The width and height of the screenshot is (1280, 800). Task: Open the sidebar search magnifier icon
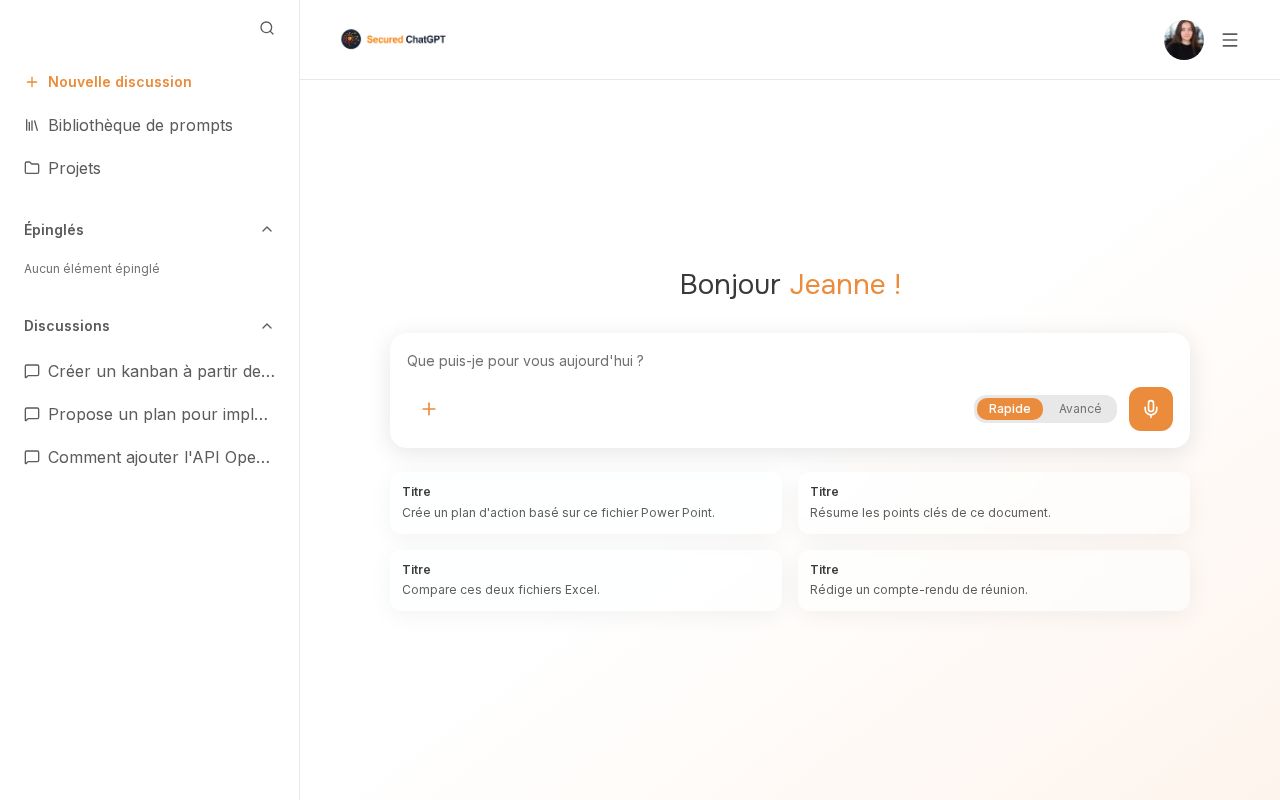267,28
